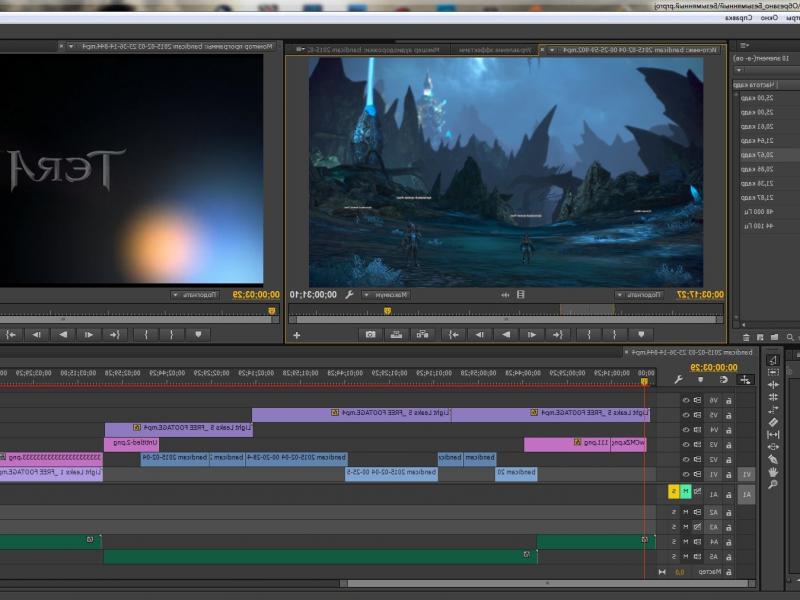The width and height of the screenshot is (800, 600).
Task: Click the New Item icon in Project panel
Action: 760,337
